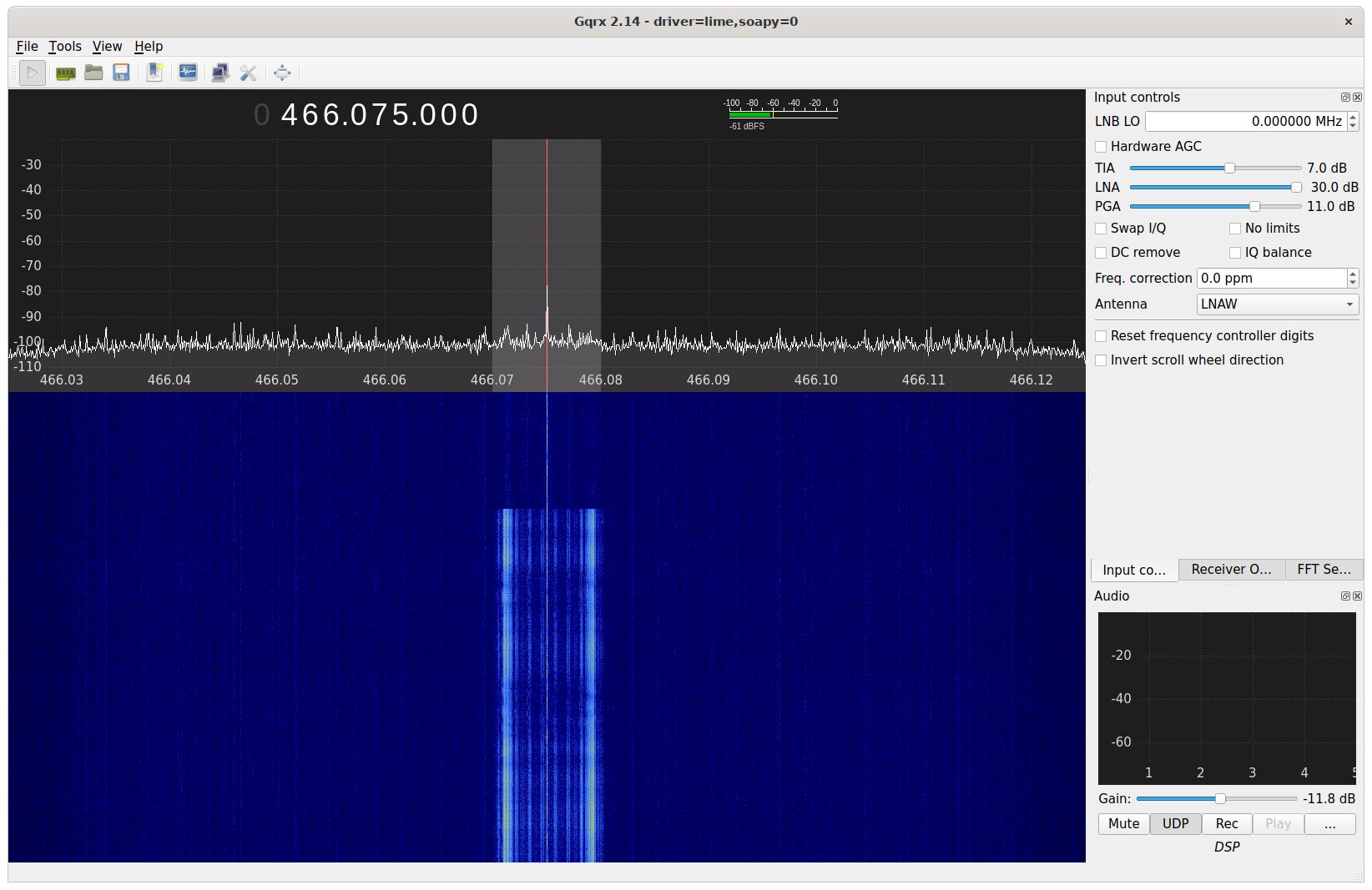
Task: Increase LNB LO with the stepper arrow
Action: 1353,117
